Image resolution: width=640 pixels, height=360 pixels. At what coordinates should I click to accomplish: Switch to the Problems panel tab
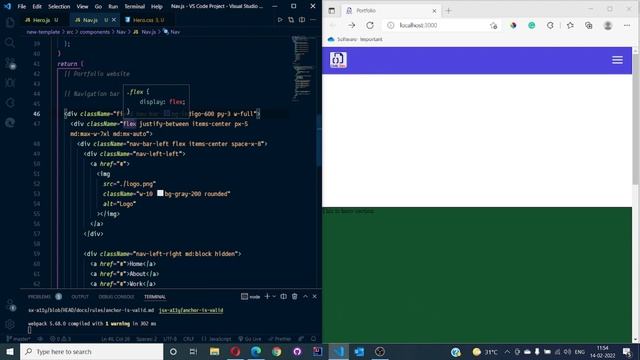click(39, 297)
